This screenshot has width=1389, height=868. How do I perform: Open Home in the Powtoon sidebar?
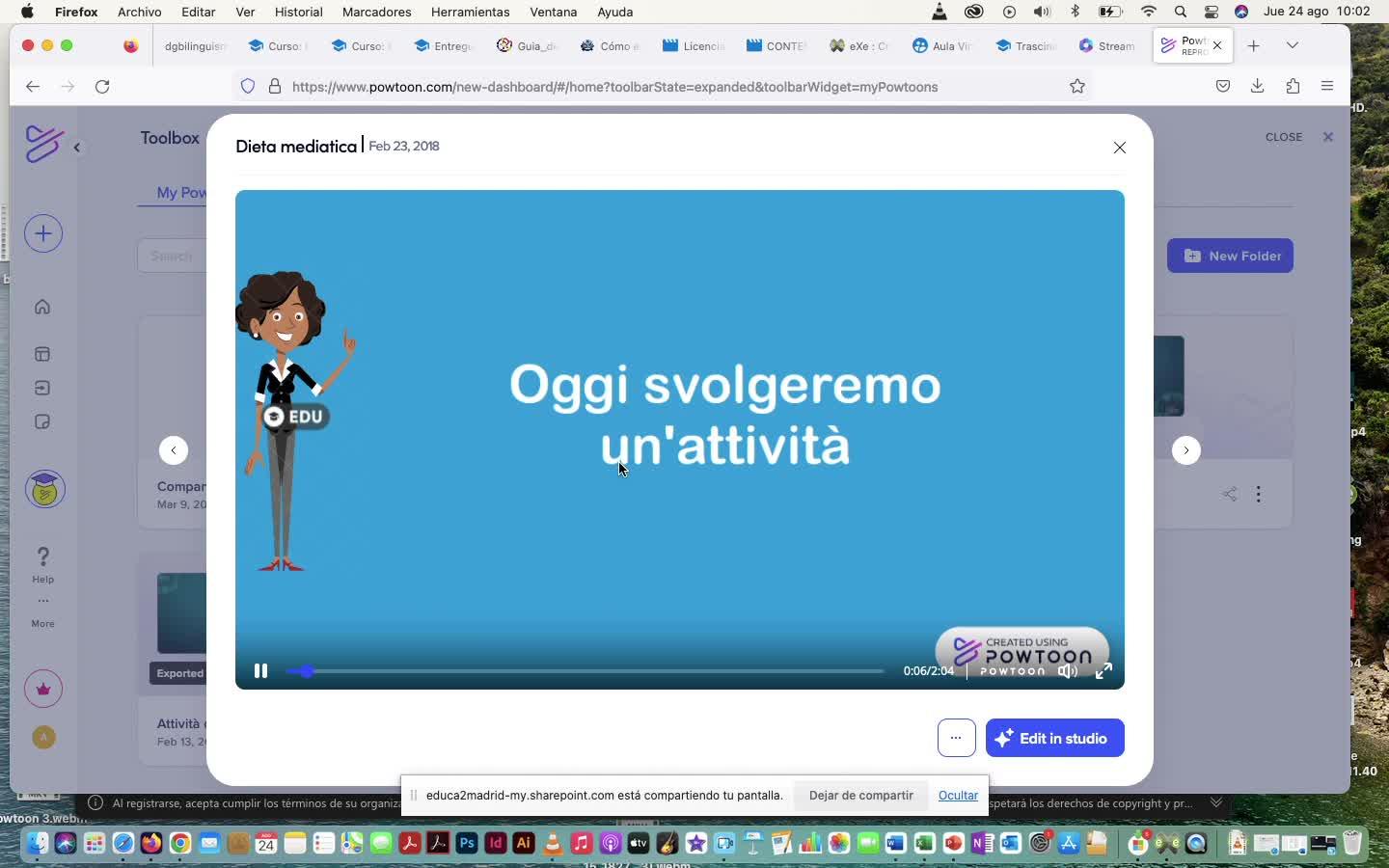[42, 307]
